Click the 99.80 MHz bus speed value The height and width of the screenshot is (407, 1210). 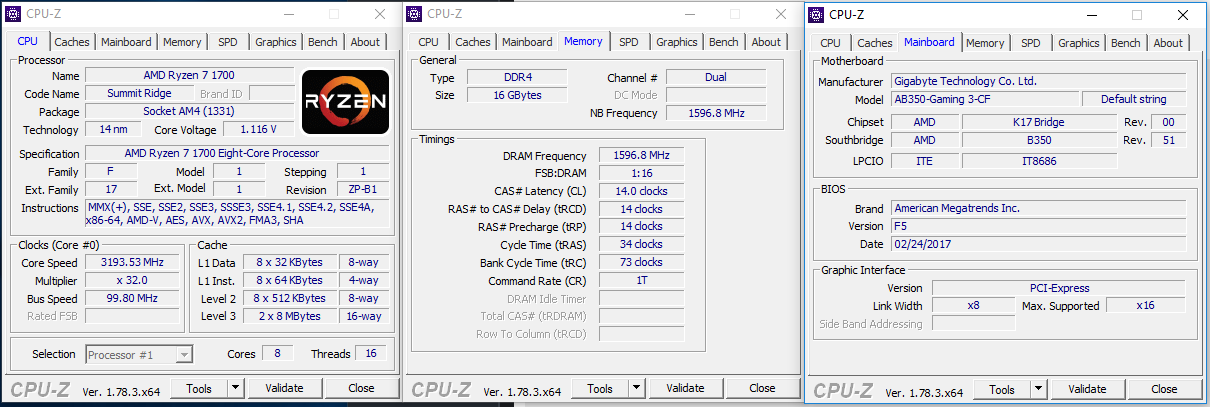click(132, 298)
